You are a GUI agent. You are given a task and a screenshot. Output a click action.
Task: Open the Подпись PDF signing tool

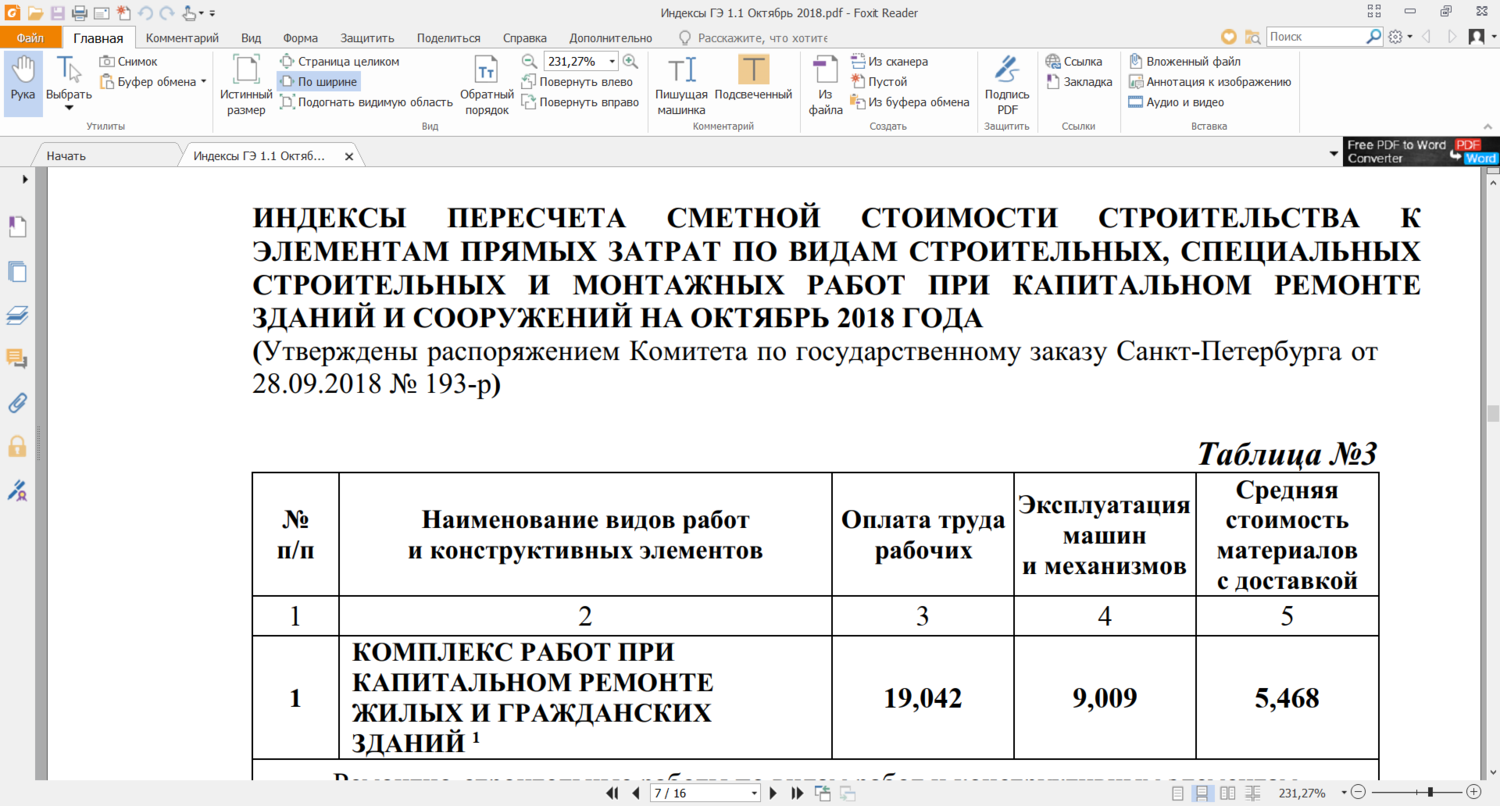tap(1007, 84)
